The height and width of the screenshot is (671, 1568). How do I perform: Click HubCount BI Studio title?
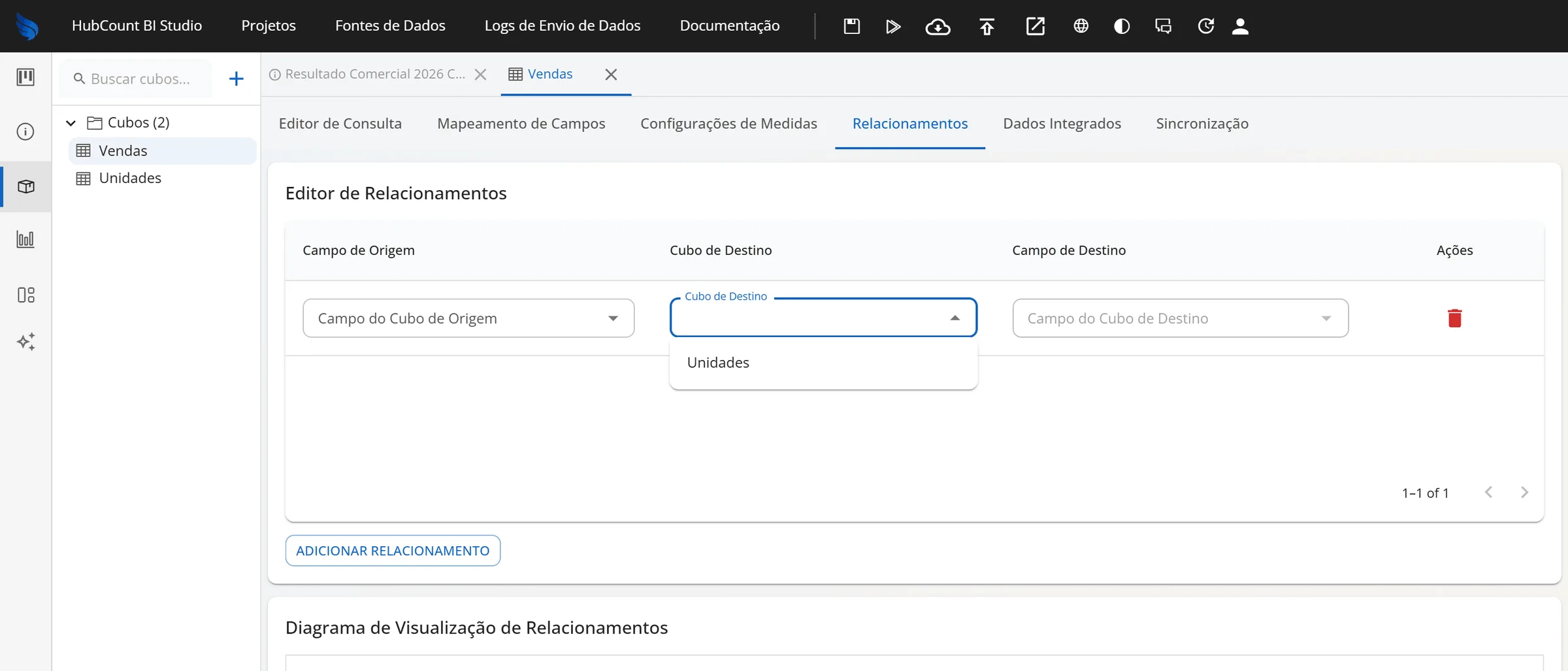pyautogui.click(x=137, y=25)
